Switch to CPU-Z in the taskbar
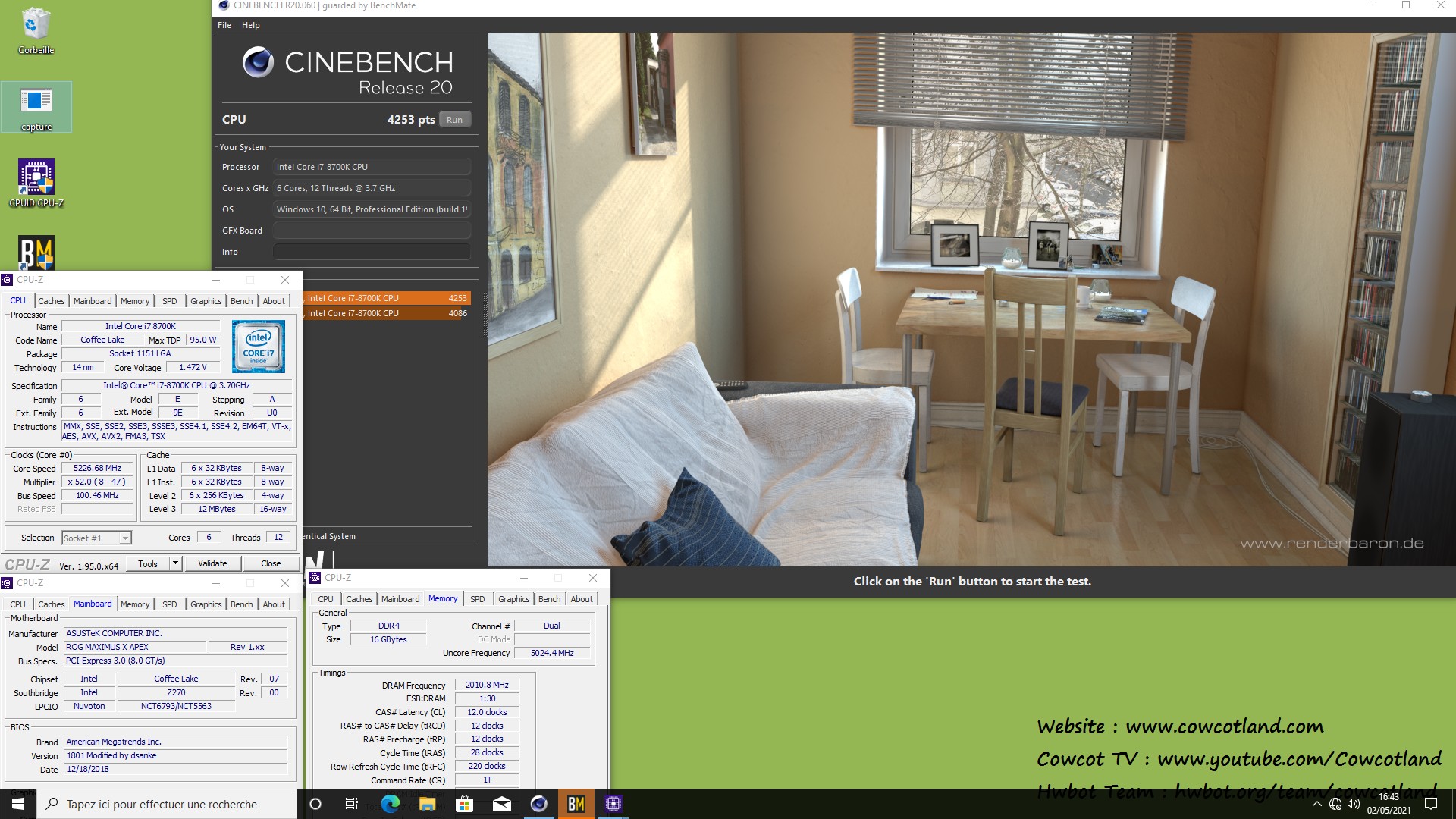The image size is (1456, 819). click(x=613, y=804)
